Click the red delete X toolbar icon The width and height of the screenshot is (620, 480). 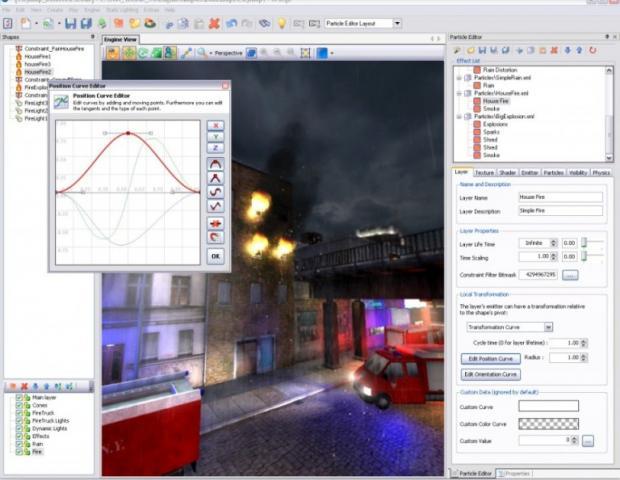pos(214,23)
